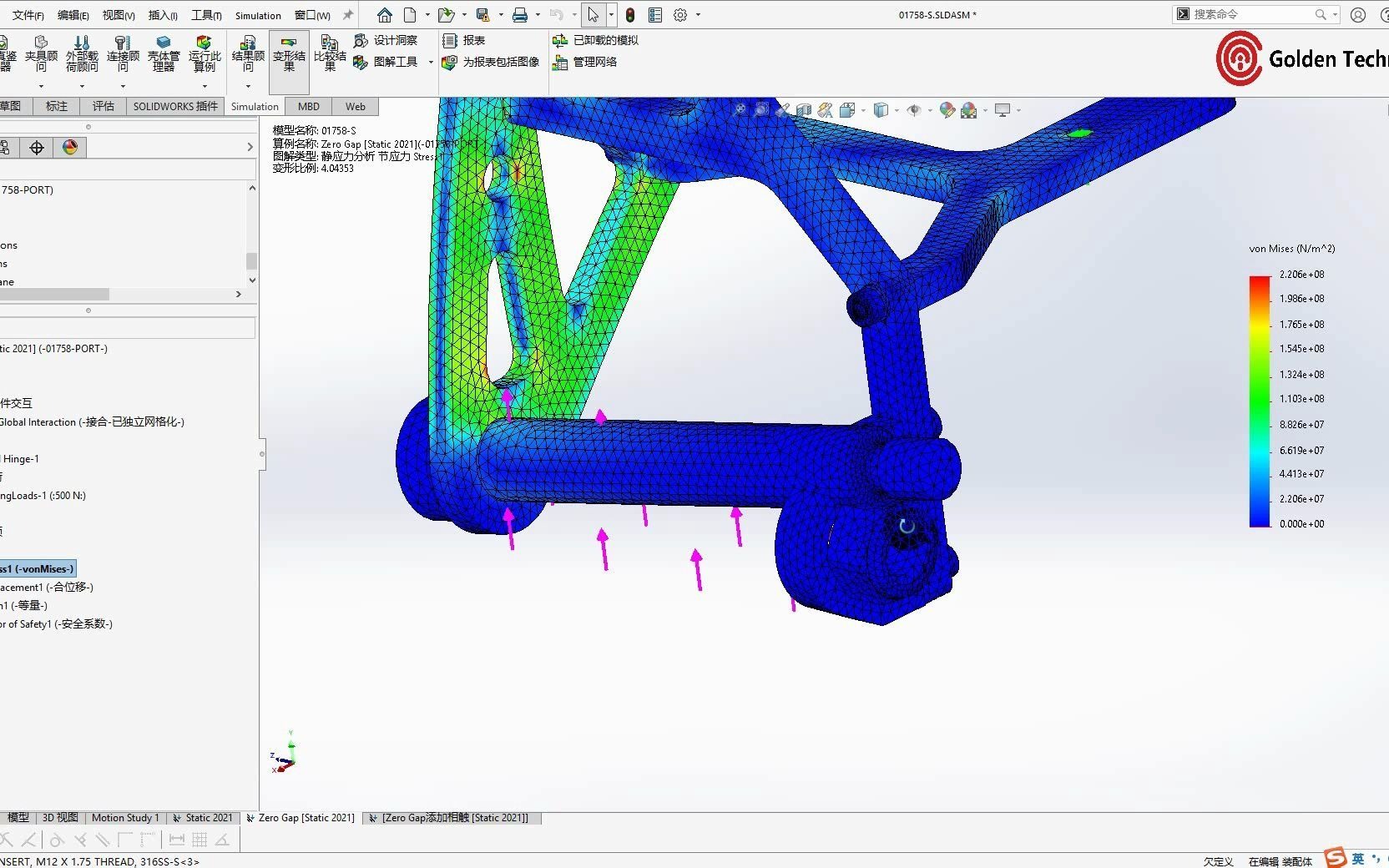Switch to the MBD ribbon tab
Screen dimensions: 1389x868
[308, 106]
